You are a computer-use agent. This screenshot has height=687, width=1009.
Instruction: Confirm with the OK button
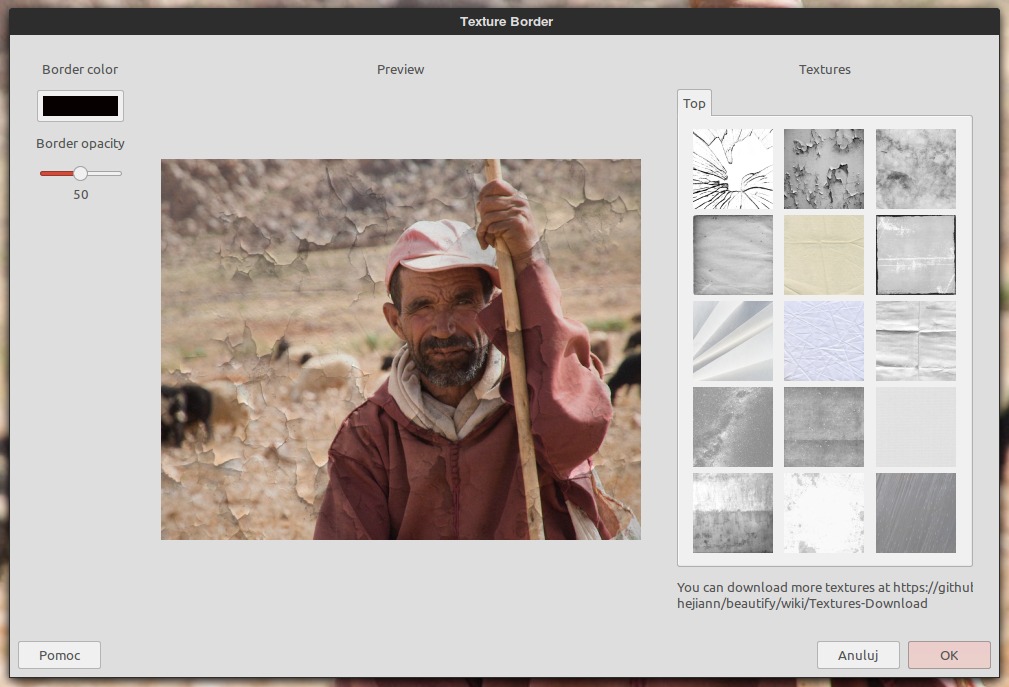[949, 655]
